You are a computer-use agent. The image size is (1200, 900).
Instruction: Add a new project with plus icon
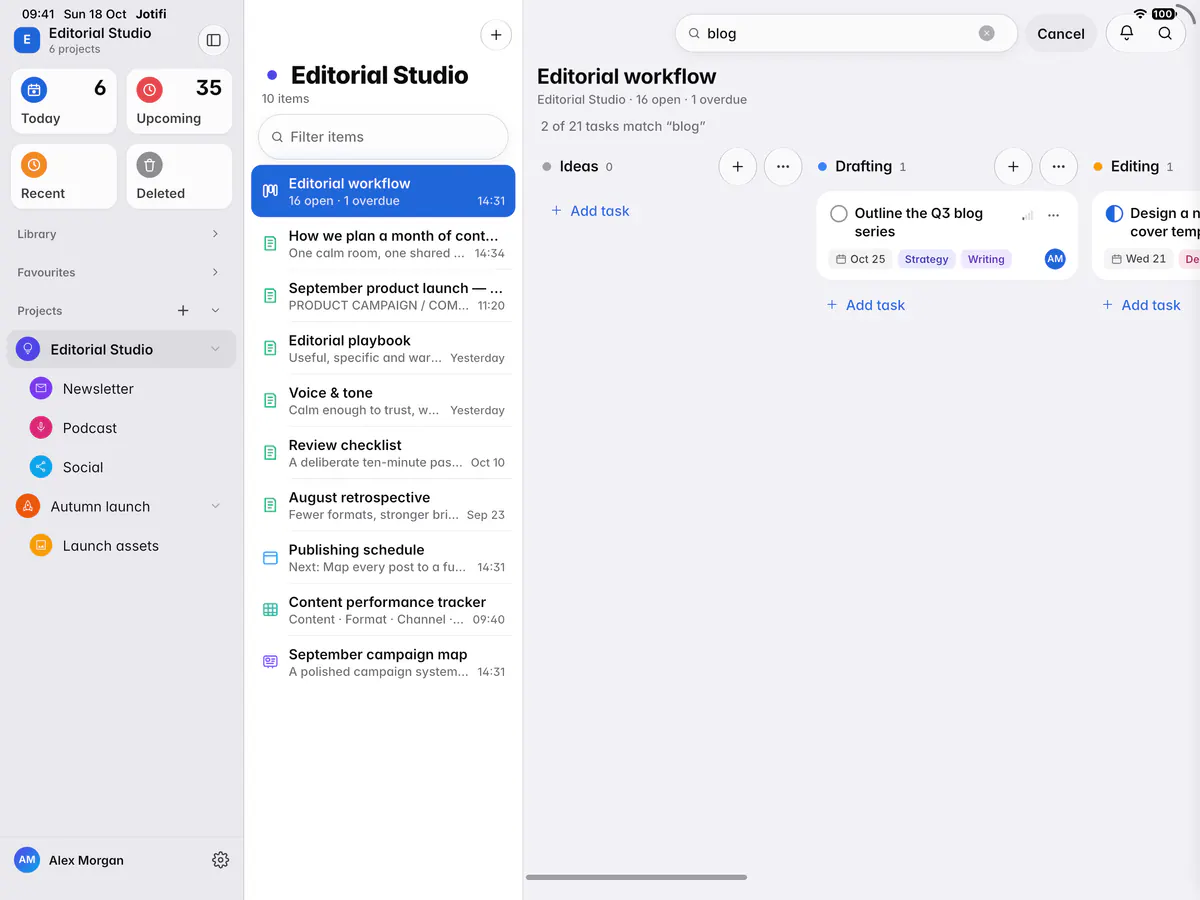(x=183, y=311)
